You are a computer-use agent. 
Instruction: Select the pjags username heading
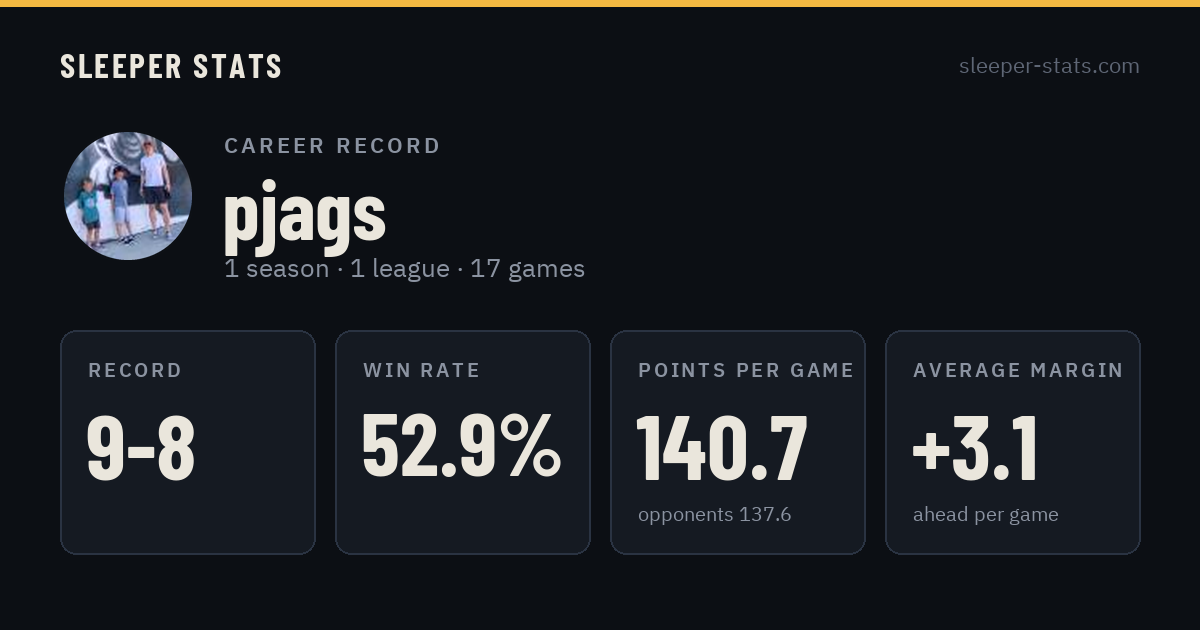305,212
